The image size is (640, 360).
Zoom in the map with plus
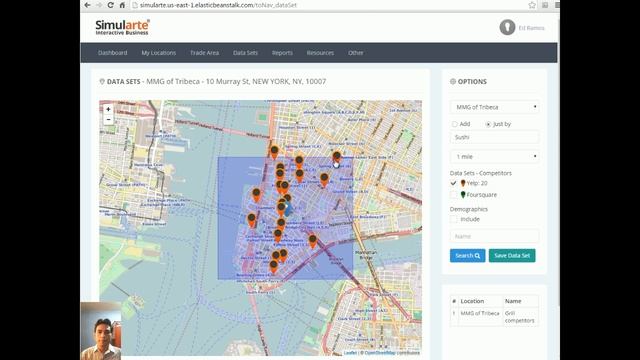pyautogui.click(x=108, y=109)
